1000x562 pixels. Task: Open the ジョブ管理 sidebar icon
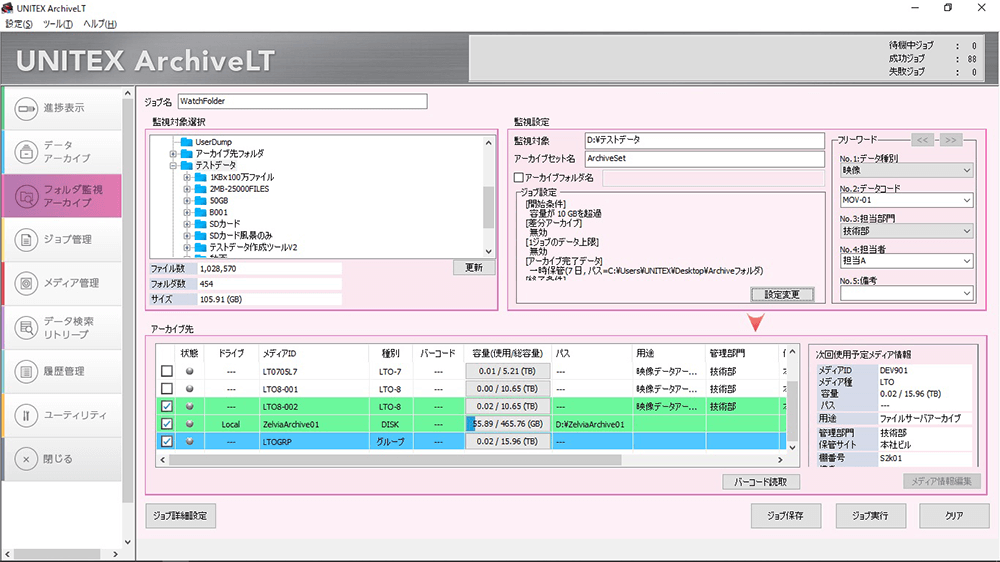coord(26,240)
